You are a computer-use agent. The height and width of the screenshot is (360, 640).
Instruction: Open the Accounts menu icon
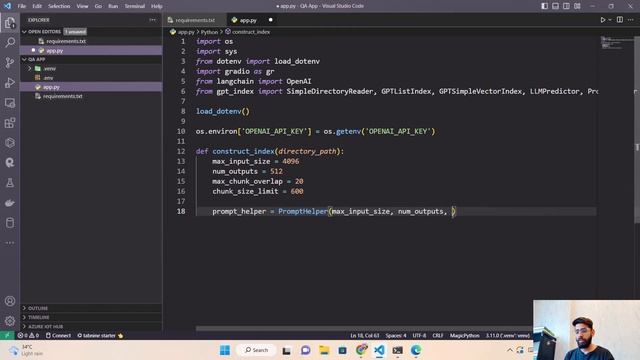(x=10, y=301)
